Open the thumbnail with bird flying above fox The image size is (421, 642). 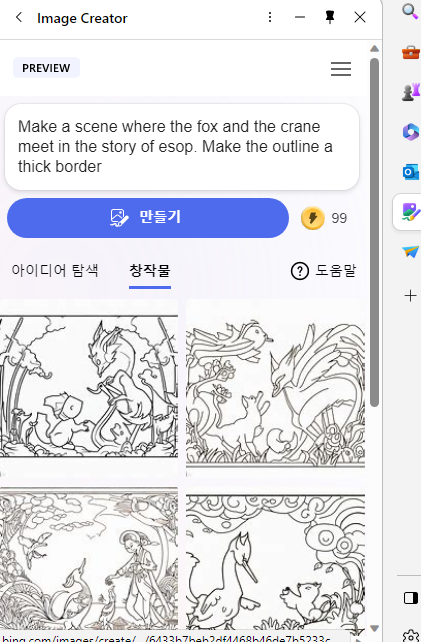[275, 387]
